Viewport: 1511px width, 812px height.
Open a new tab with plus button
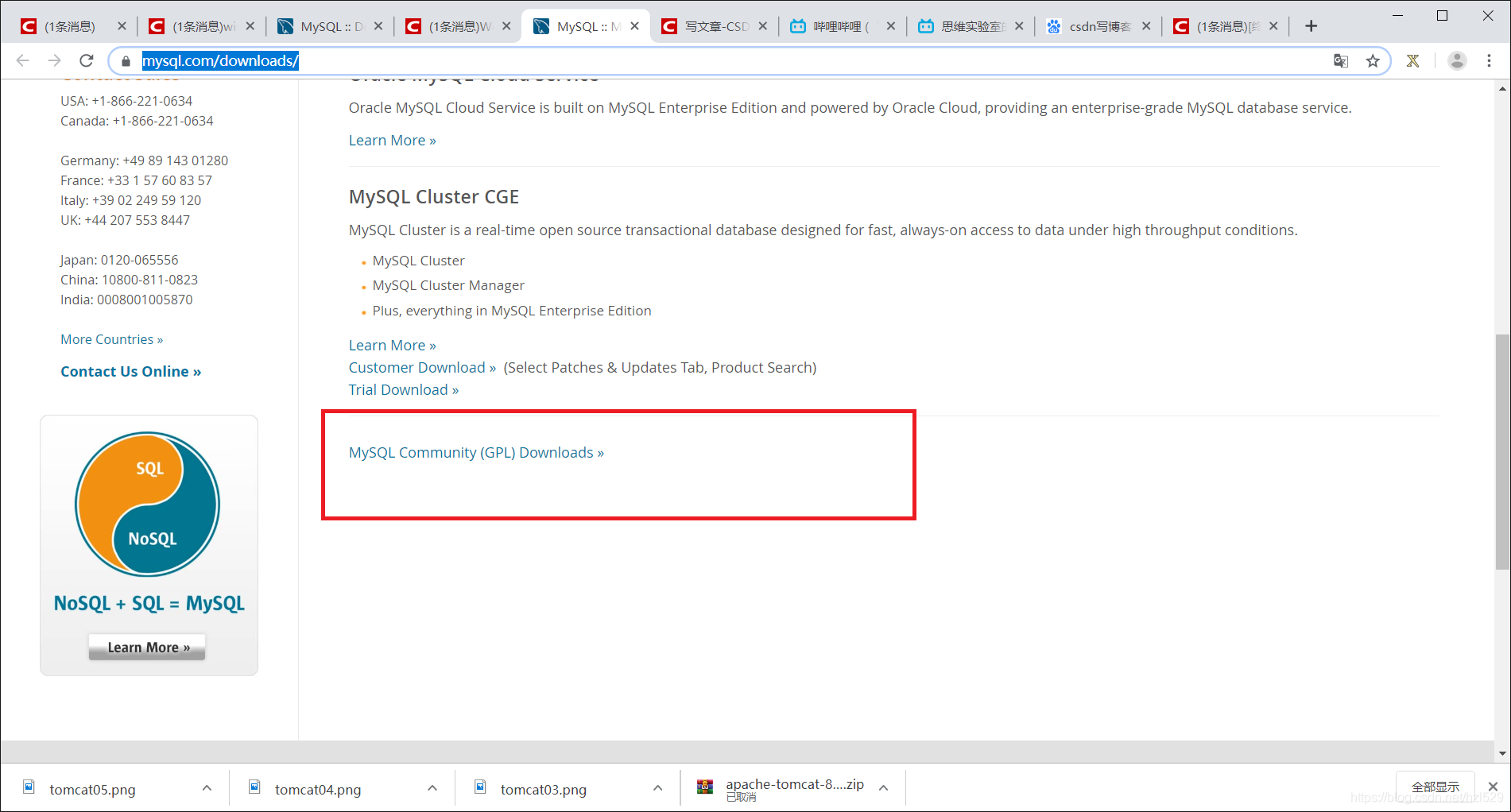1311,26
